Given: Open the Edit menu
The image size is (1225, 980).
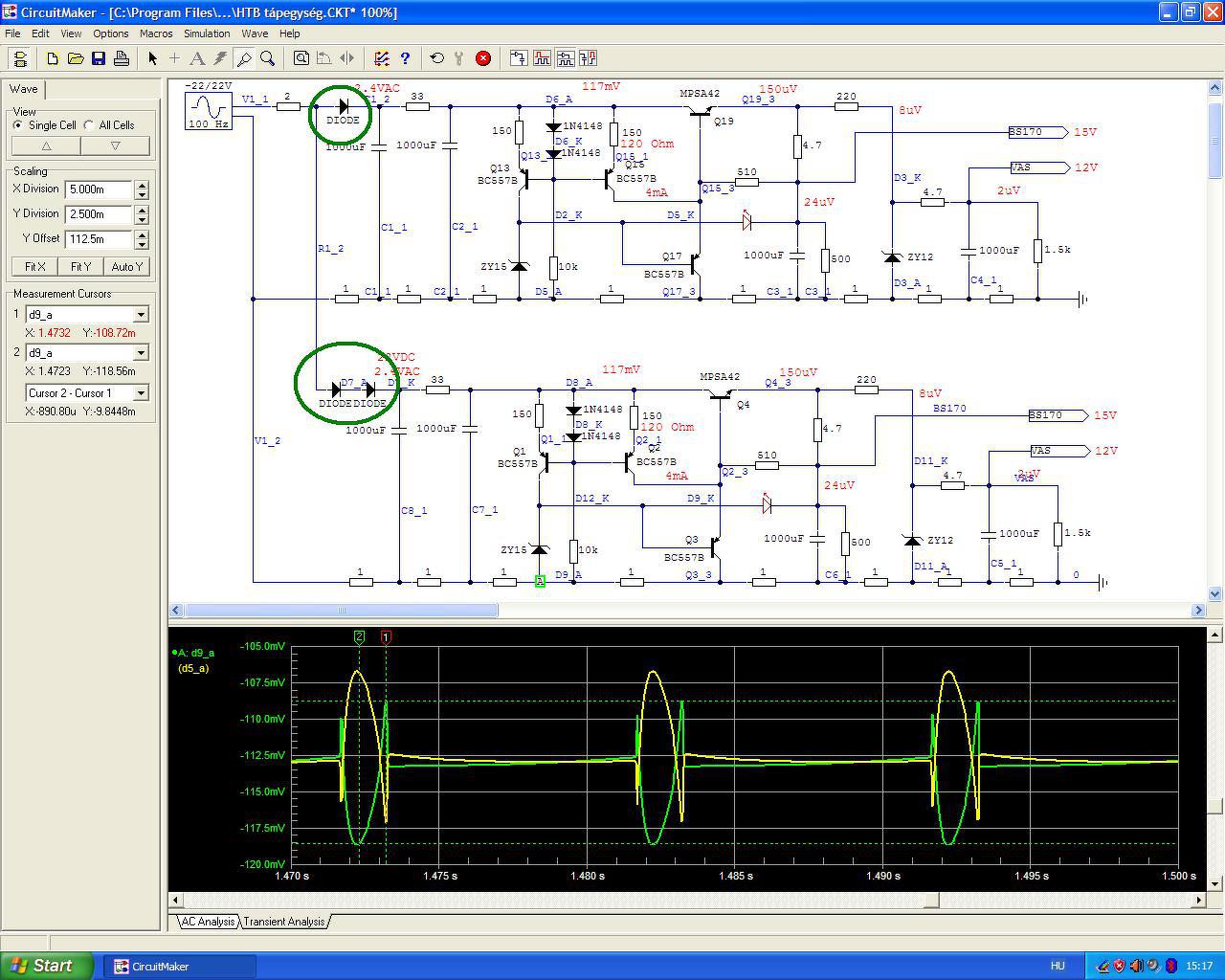Looking at the screenshot, I should (40, 33).
